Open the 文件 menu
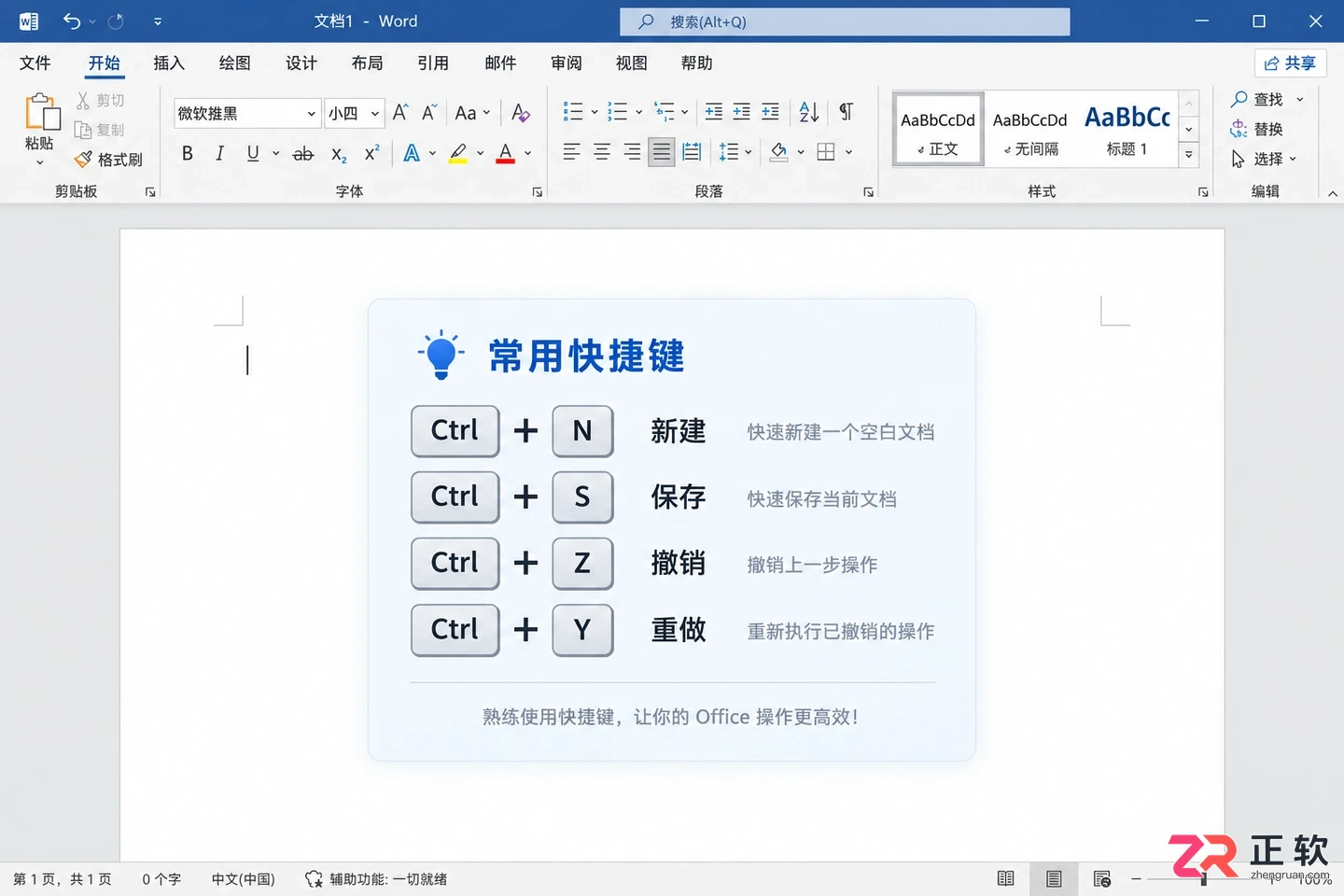The image size is (1344, 896). coord(35,63)
